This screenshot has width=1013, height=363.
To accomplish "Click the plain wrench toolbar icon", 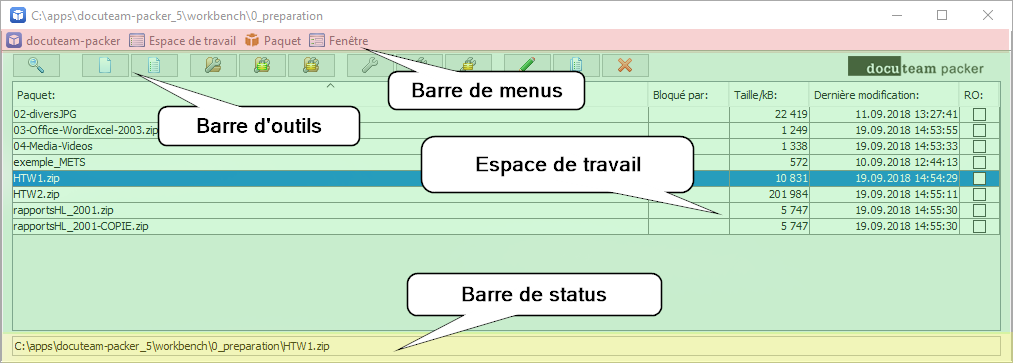I will click(x=370, y=65).
